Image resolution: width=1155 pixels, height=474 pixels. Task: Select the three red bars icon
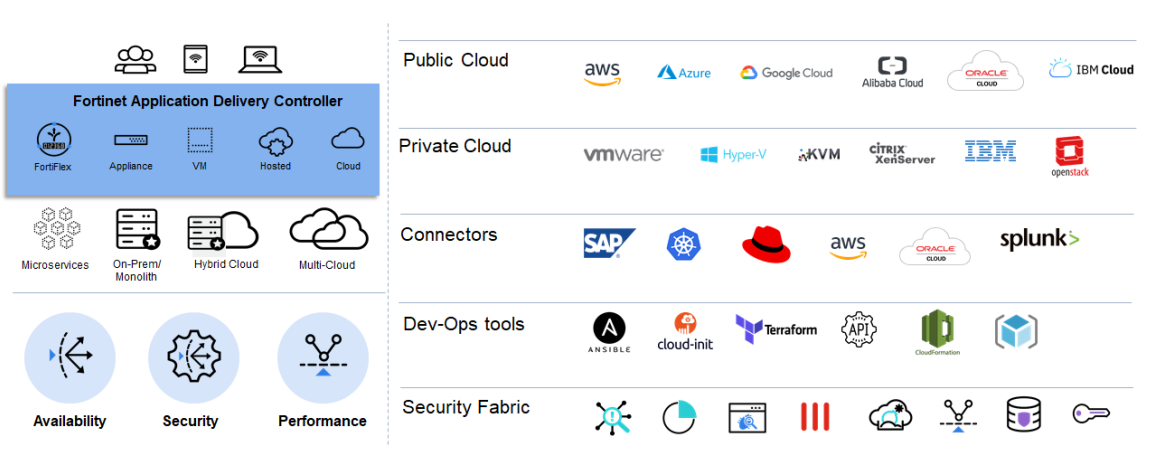[x=815, y=417]
